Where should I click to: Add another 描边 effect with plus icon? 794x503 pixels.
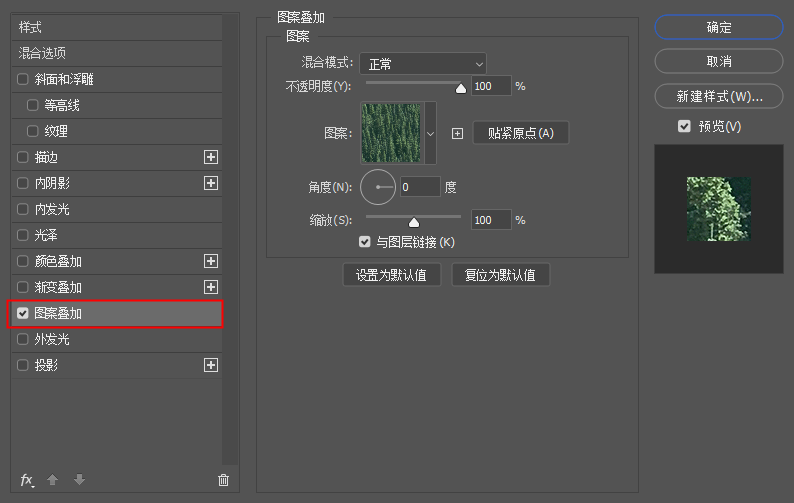tap(211, 157)
